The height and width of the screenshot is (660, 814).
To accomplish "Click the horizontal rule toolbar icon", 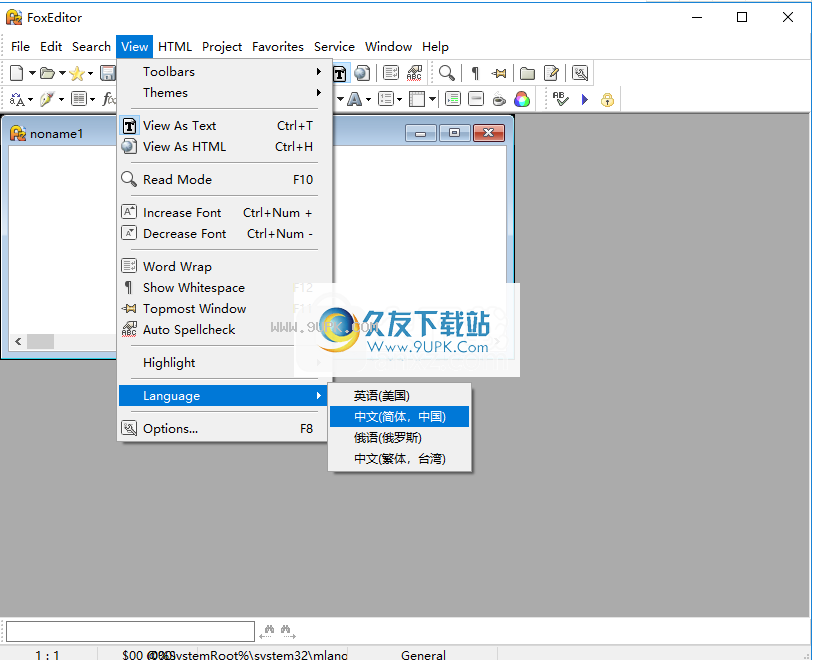I will click(x=476, y=99).
